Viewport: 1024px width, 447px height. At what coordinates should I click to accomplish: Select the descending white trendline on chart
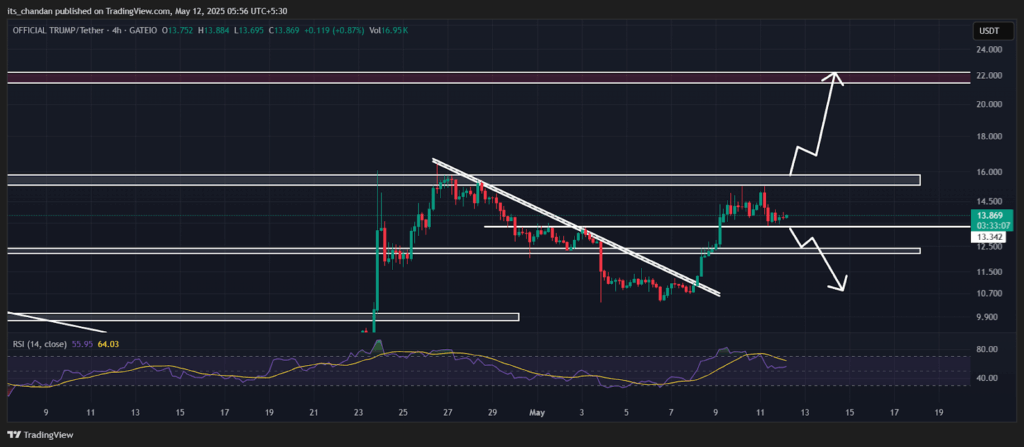coord(576,227)
